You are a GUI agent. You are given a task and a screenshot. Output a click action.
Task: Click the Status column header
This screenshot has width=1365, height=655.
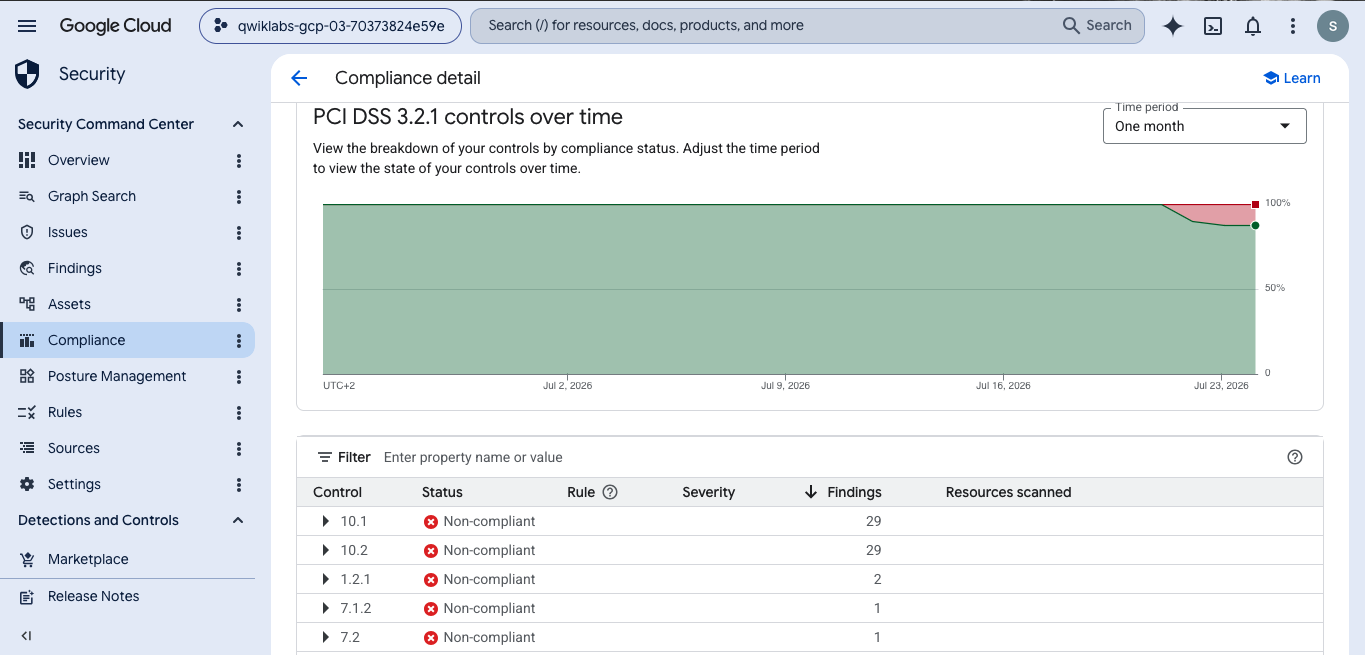(442, 492)
